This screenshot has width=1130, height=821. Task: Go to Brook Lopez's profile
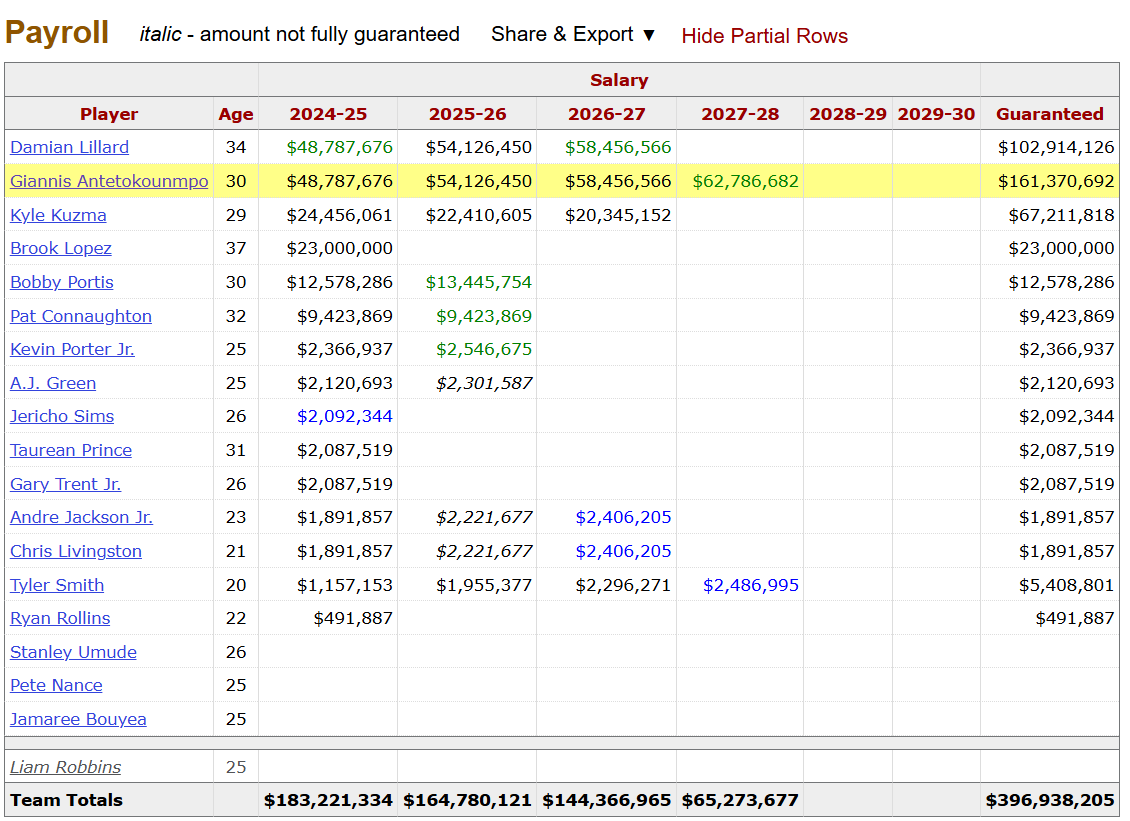[x=61, y=248]
